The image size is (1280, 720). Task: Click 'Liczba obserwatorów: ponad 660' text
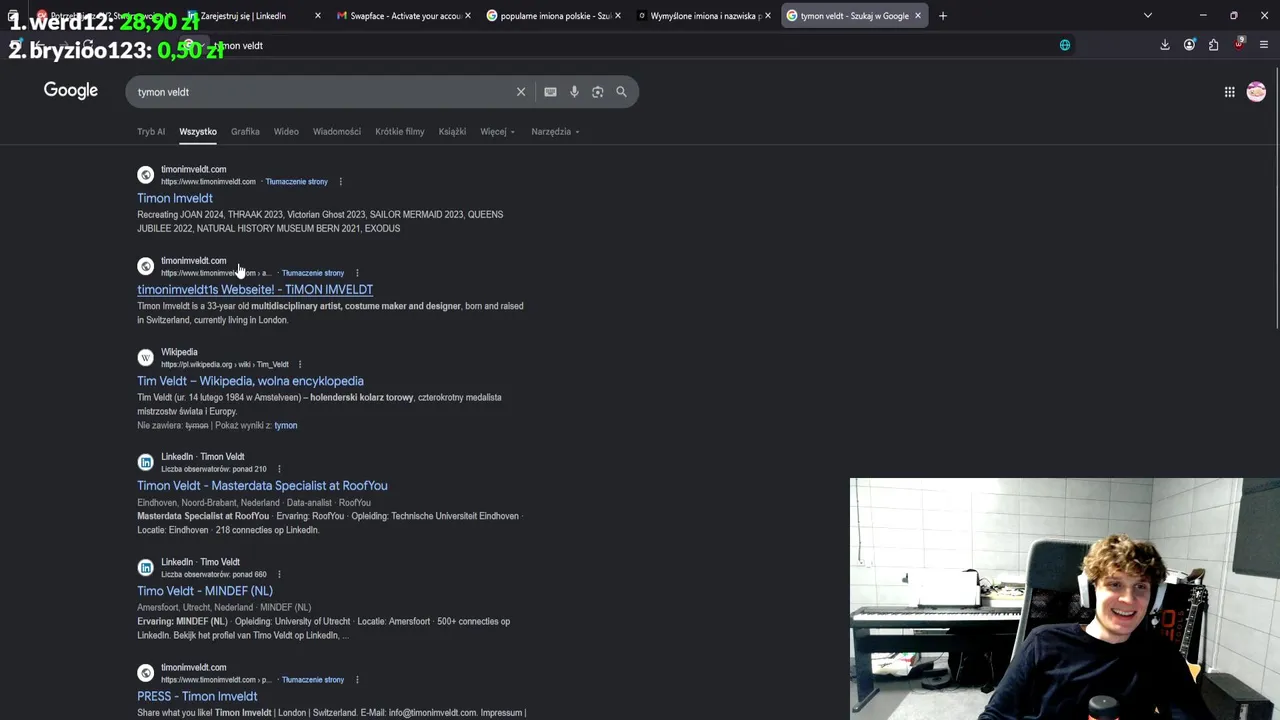tap(214, 575)
